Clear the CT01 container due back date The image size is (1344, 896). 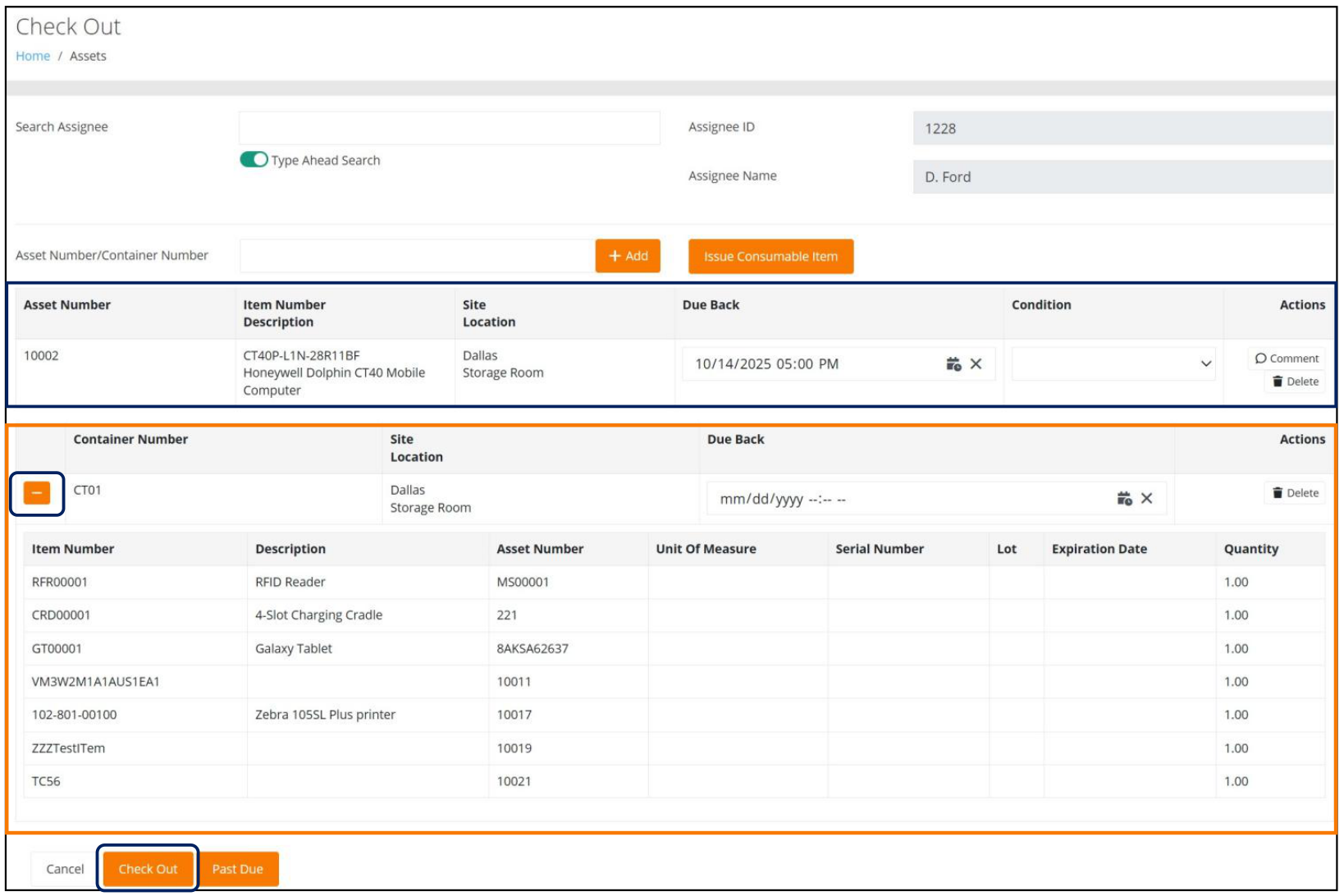1146,499
